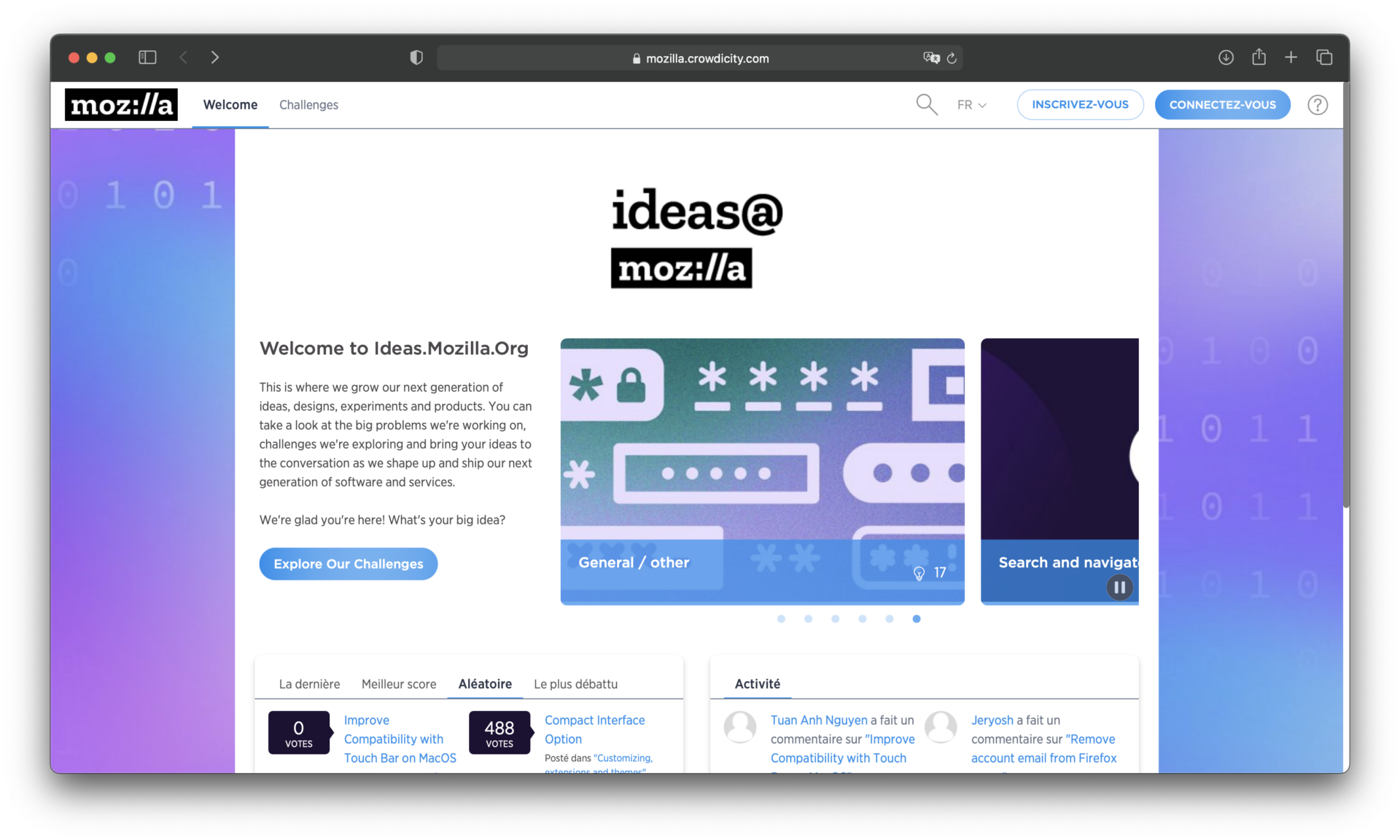Open Tuan Anh Nguyen profile link
This screenshot has width=1400, height=840.
pyautogui.click(x=819, y=720)
